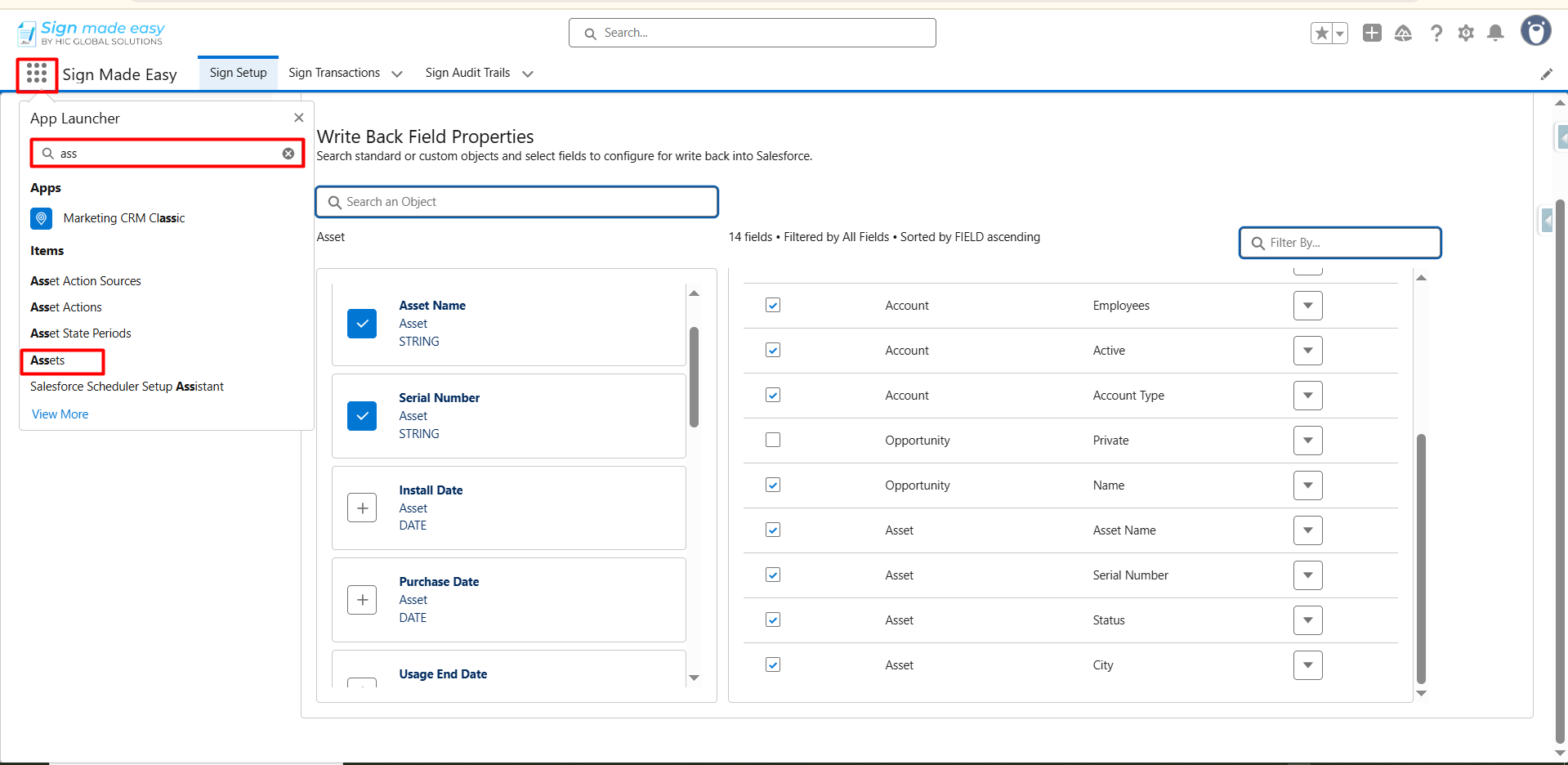Switch to the Sign Setup tab
The width and height of the screenshot is (1568, 765).
(x=238, y=73)
